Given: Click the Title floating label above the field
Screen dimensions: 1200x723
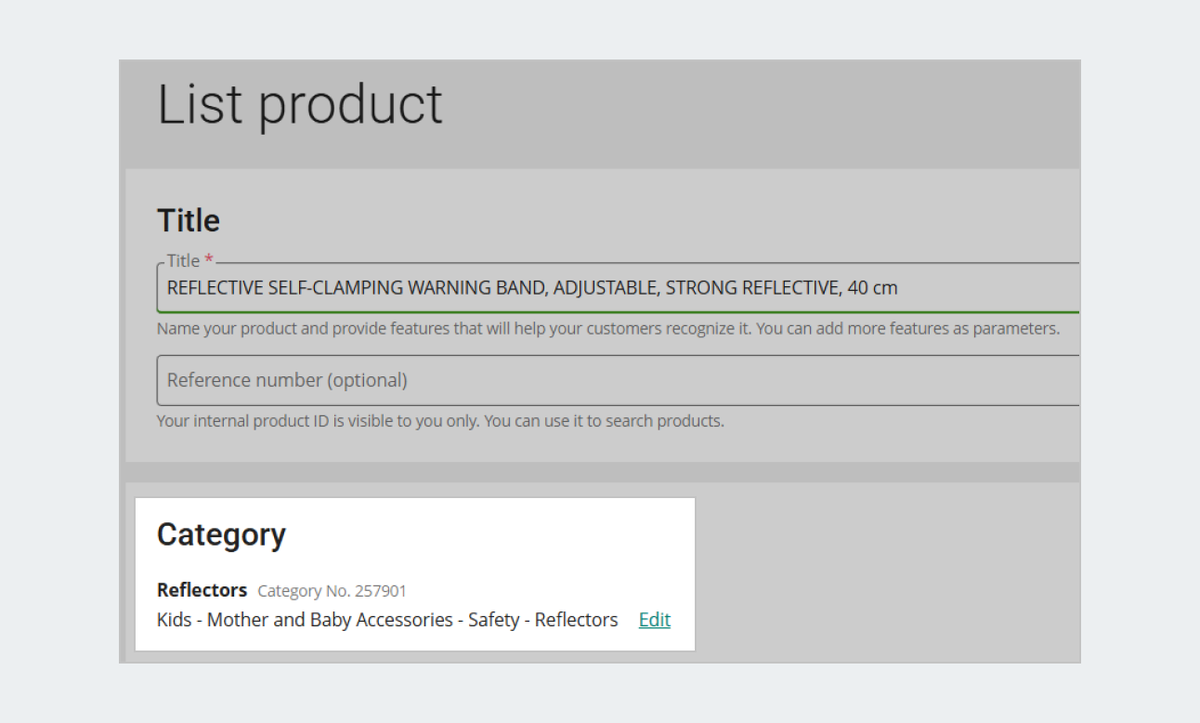Looking at the screenshot, I should coord(183,259).
